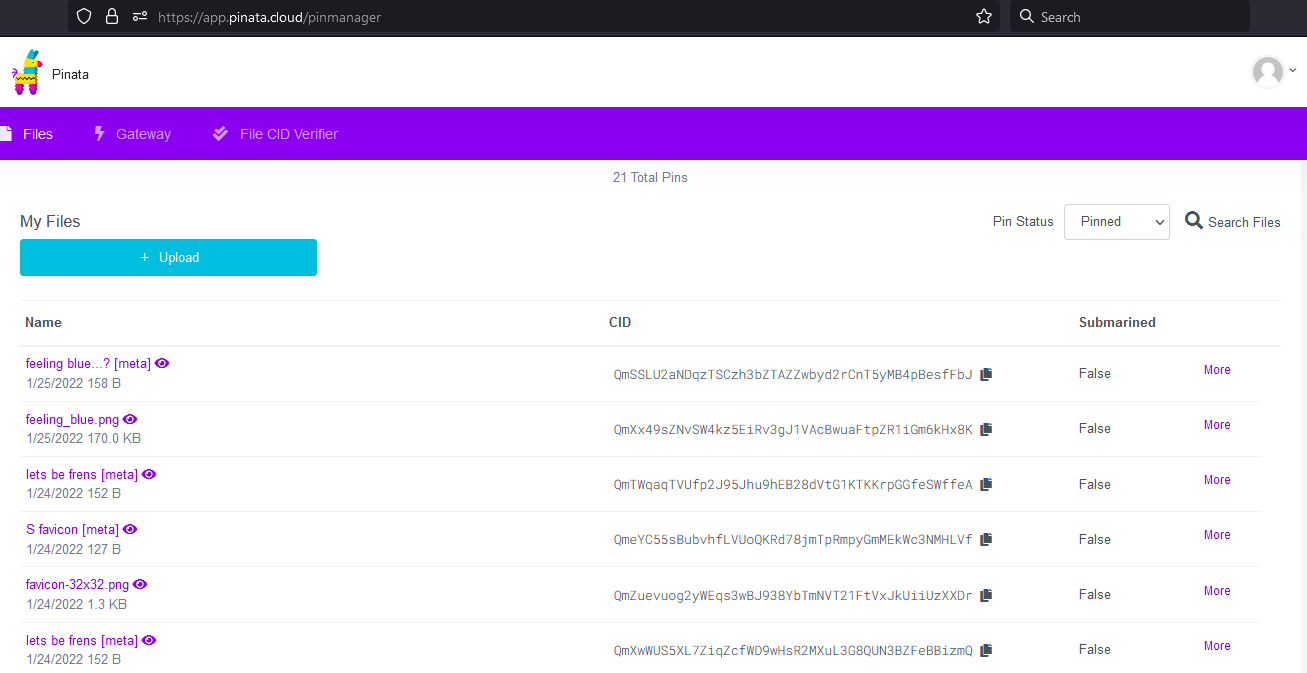Click the CID column header
The width and height of the screenshot is (1307, 673).
point(620,322)
